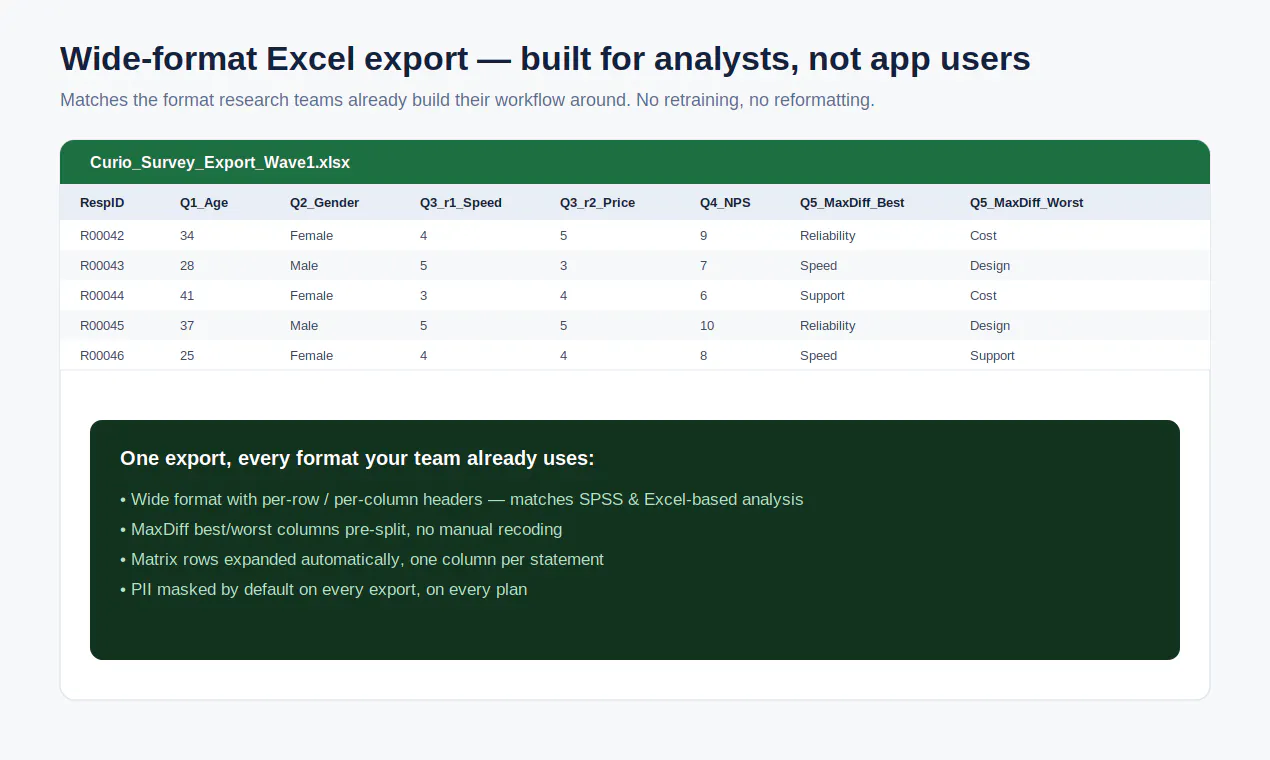Click Cost worst value in row R00044
The height and width of the screenshot is (760, 1270).
coord(983,295)
